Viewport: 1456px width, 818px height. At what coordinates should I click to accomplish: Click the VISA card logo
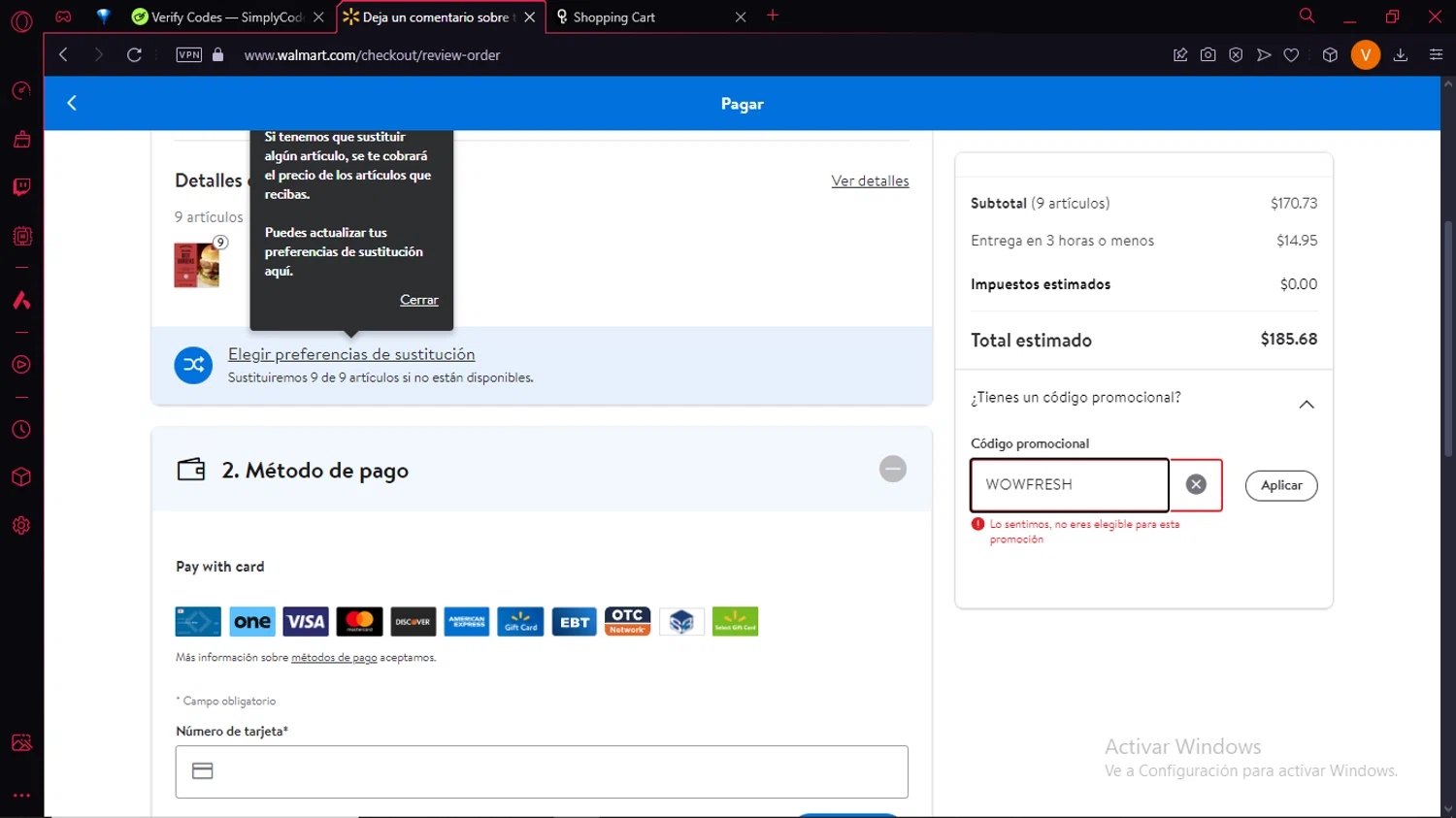[306, 622]
